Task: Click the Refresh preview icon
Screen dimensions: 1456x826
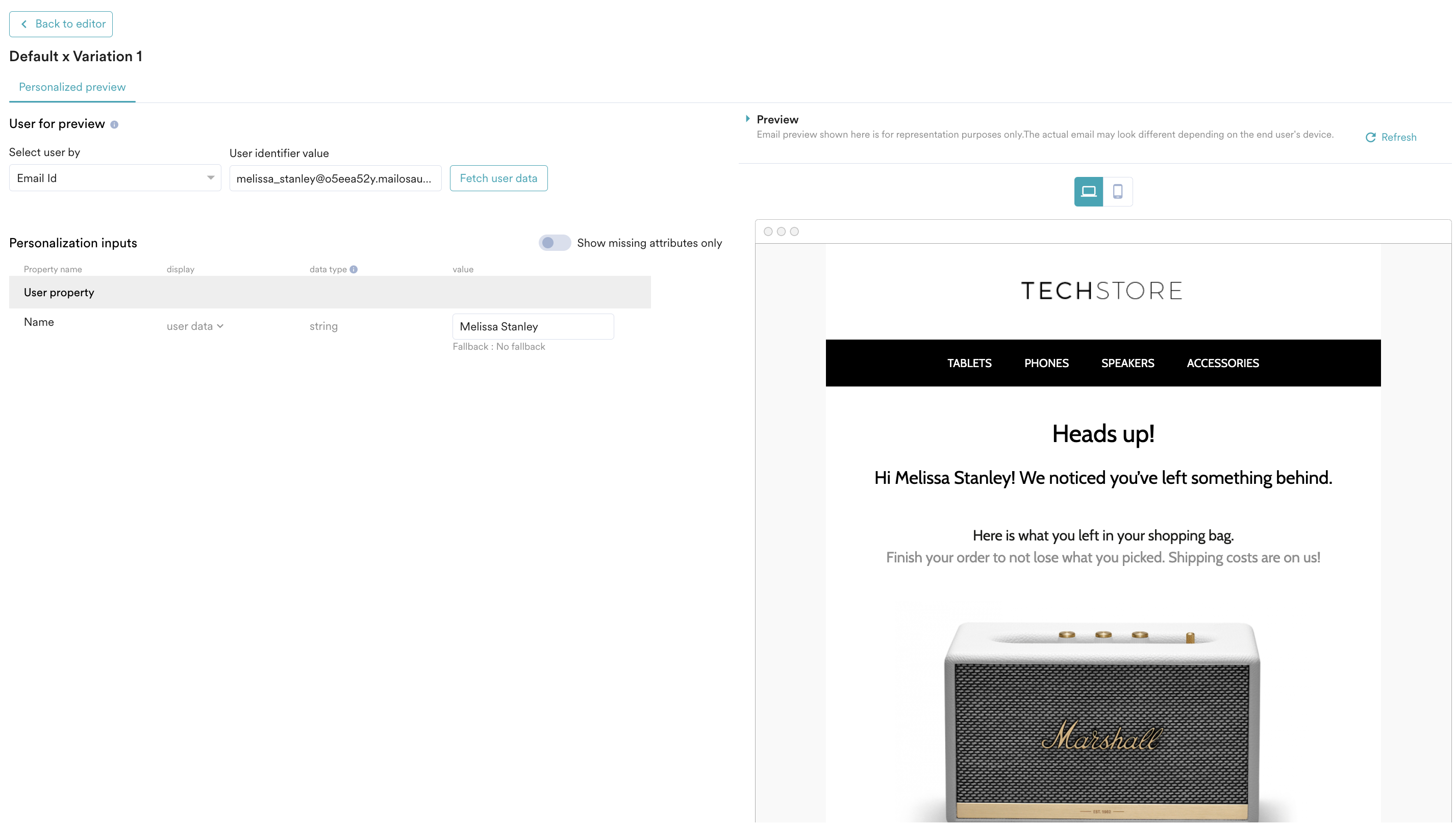Action: [1370, 137]
